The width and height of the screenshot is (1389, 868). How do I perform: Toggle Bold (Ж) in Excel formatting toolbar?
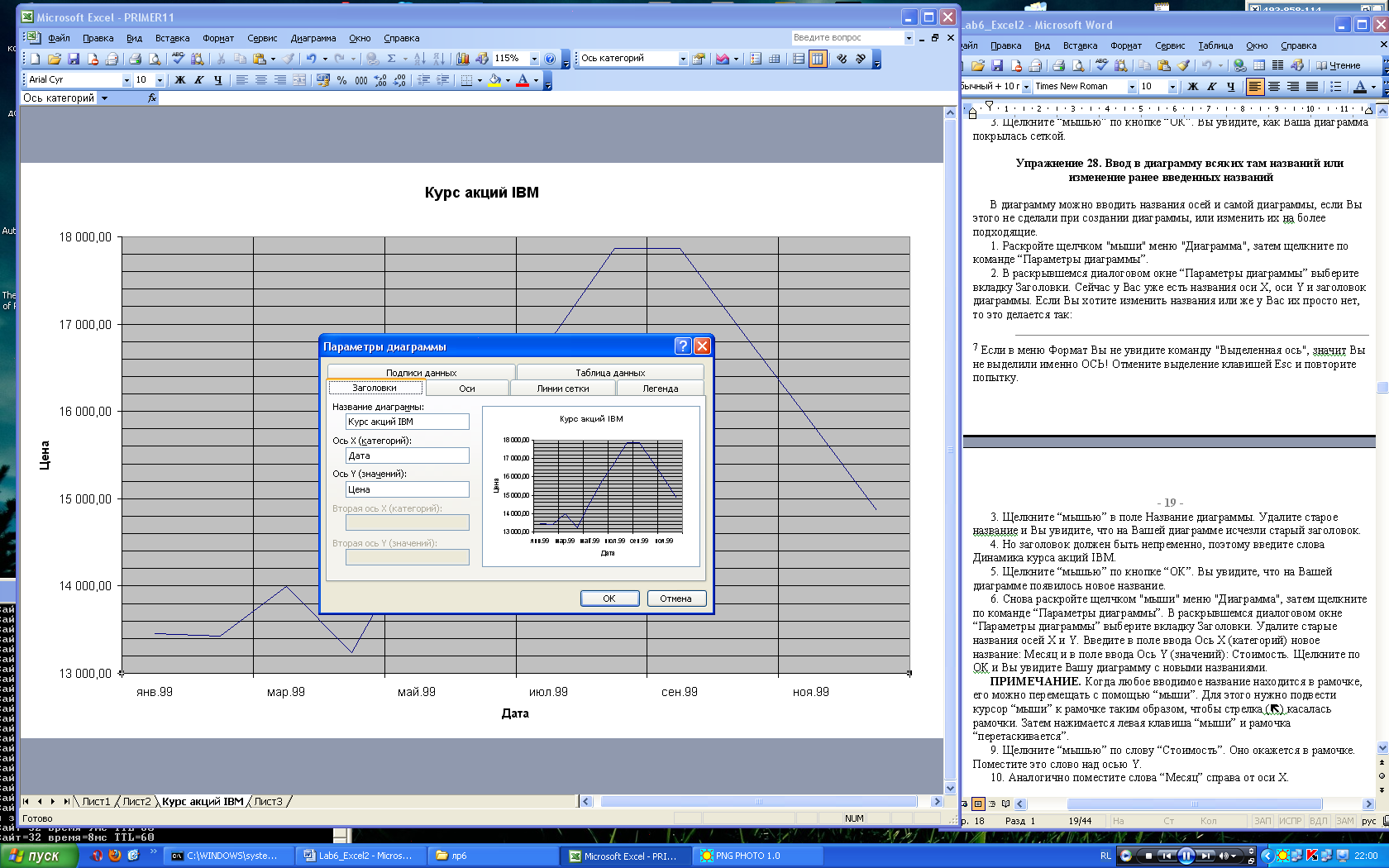(179, 80)
